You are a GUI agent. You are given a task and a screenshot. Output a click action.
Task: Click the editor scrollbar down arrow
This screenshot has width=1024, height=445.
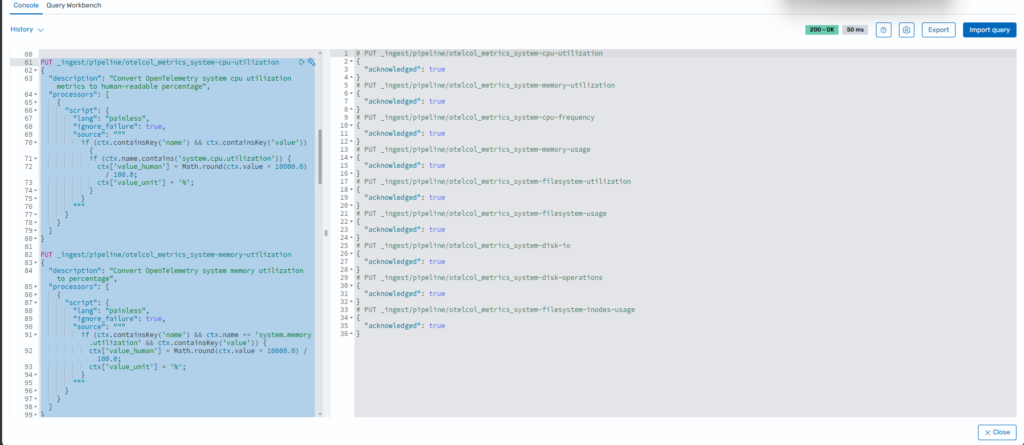319,414
